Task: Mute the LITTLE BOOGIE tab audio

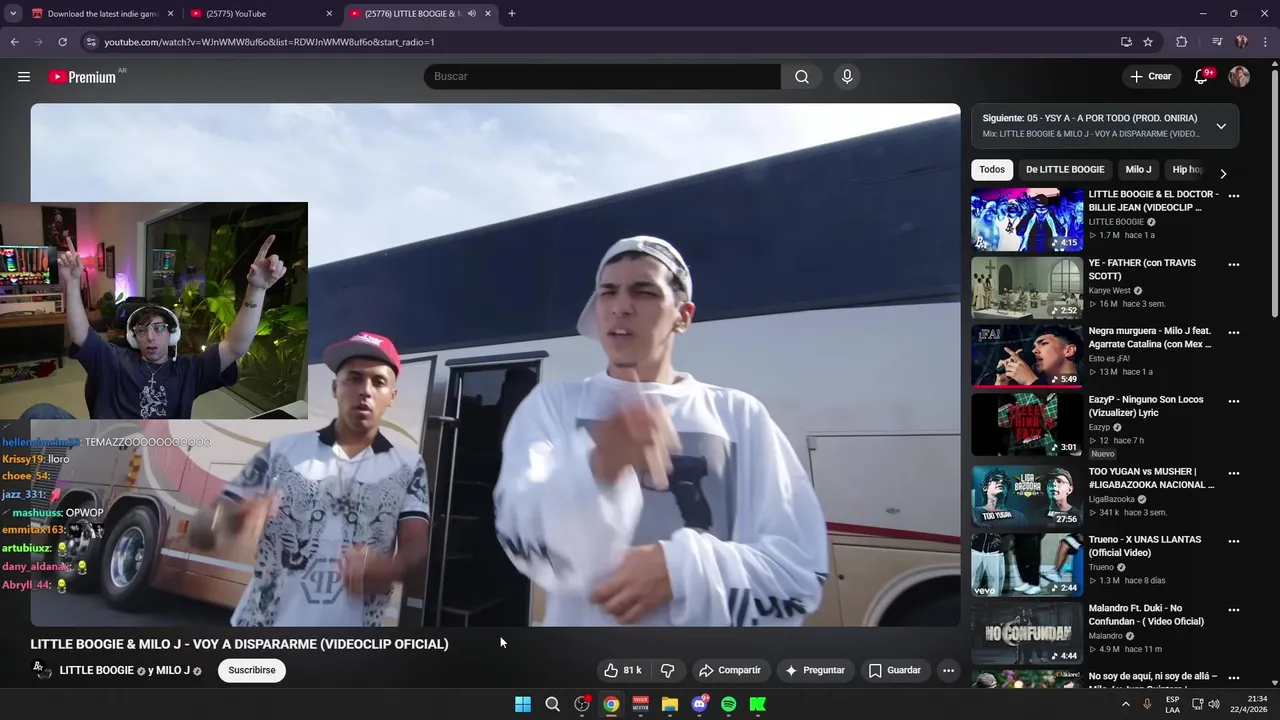Action: point(472,14)
